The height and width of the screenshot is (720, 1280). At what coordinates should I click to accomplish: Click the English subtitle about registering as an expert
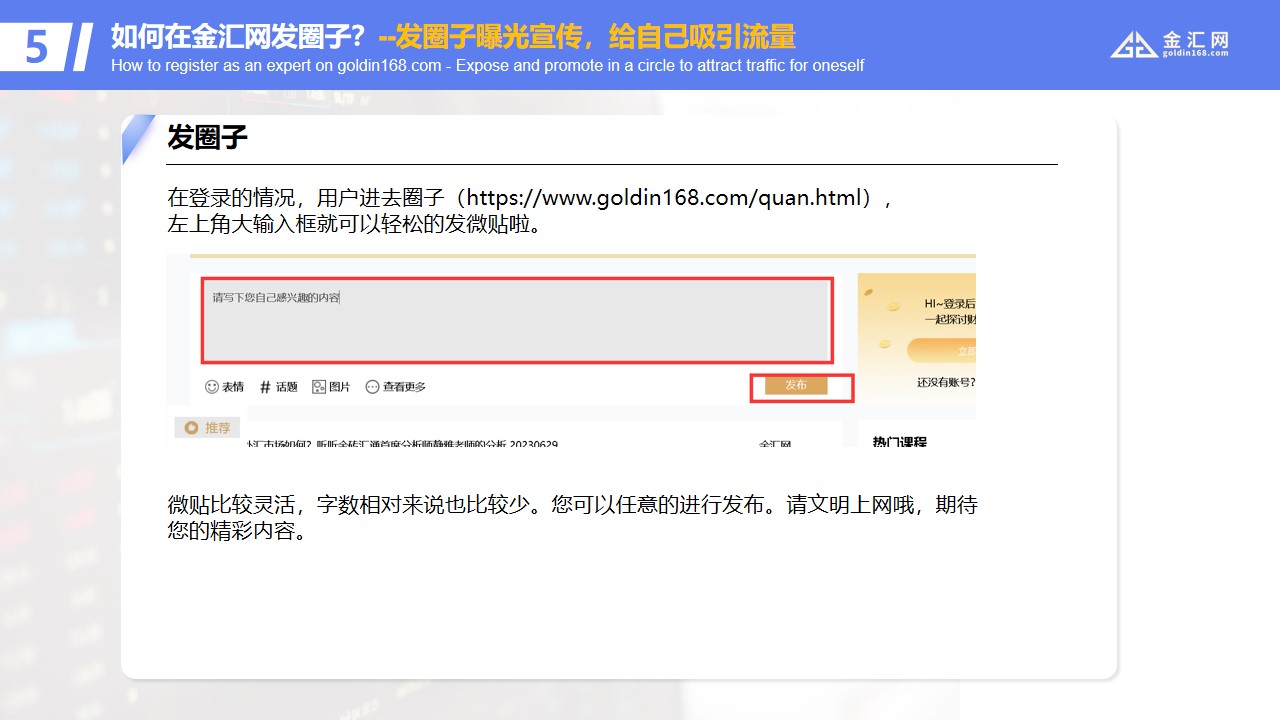click(488, 66)
